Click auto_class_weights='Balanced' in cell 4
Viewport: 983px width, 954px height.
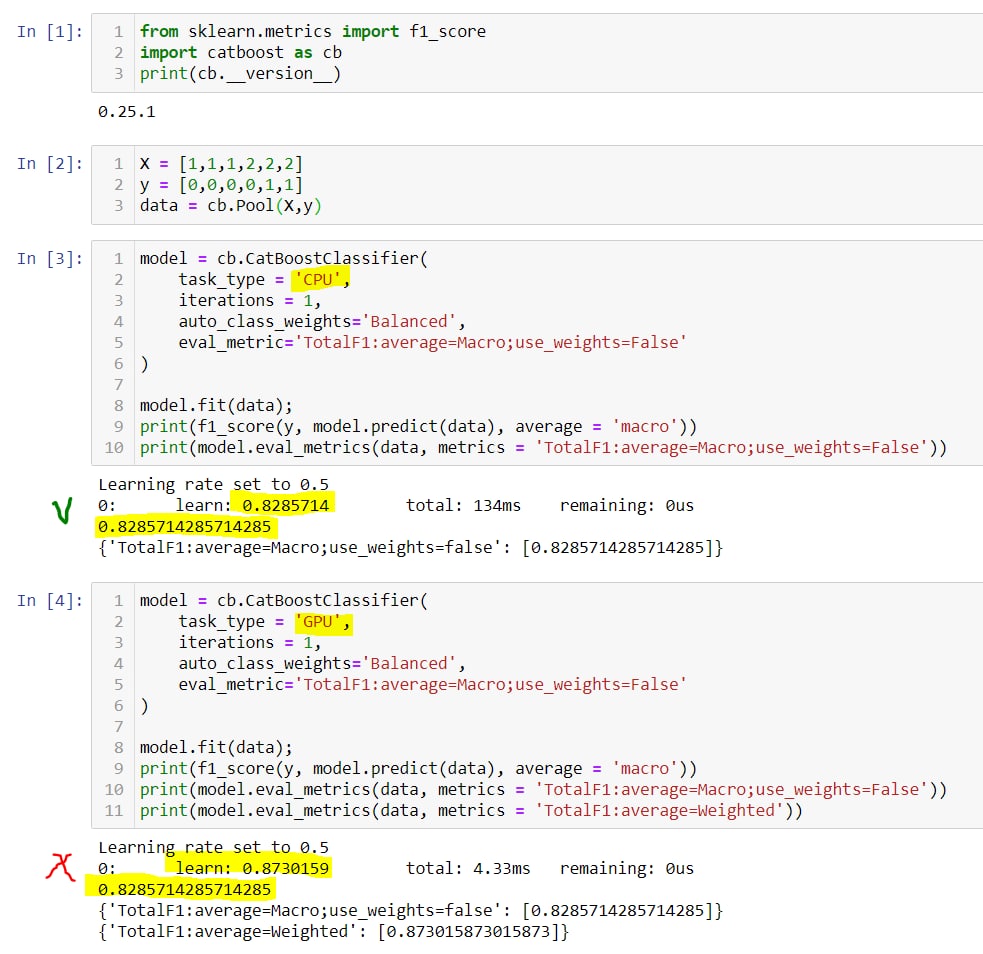[322, 664]
